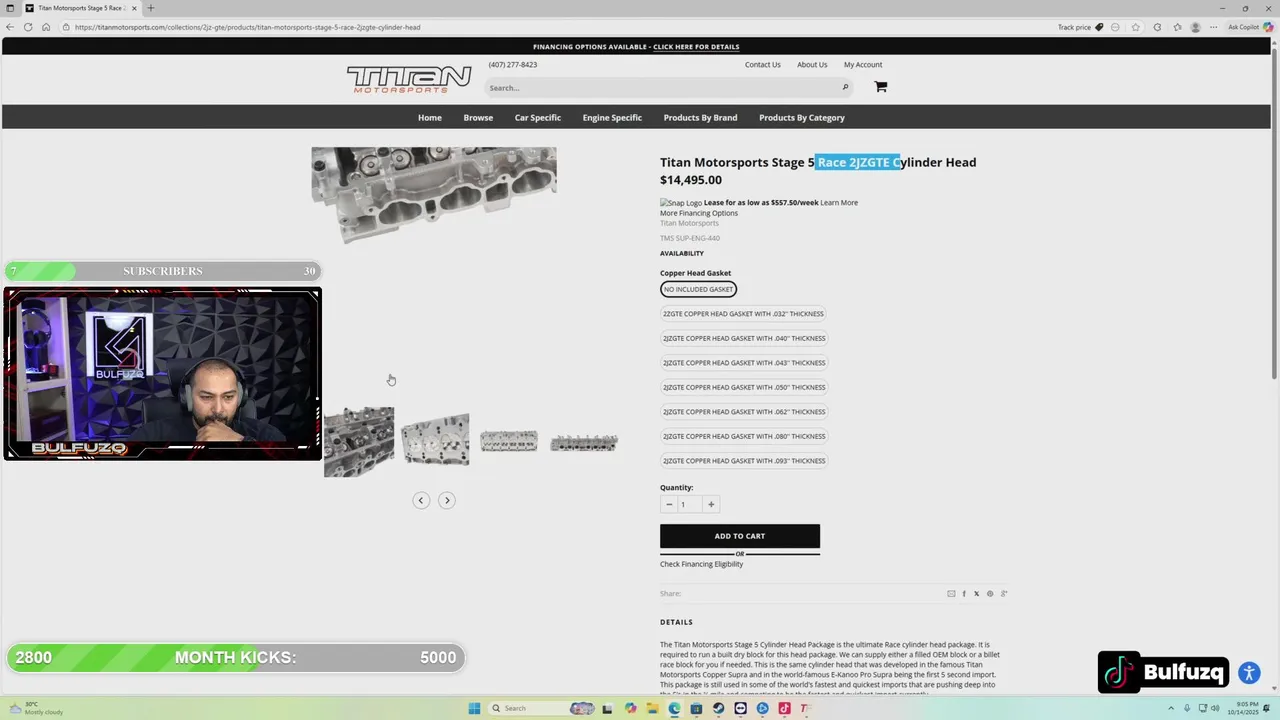Decrease quantity with minus button
Viewport: 1280px width, 720px height.
[669, 504]
